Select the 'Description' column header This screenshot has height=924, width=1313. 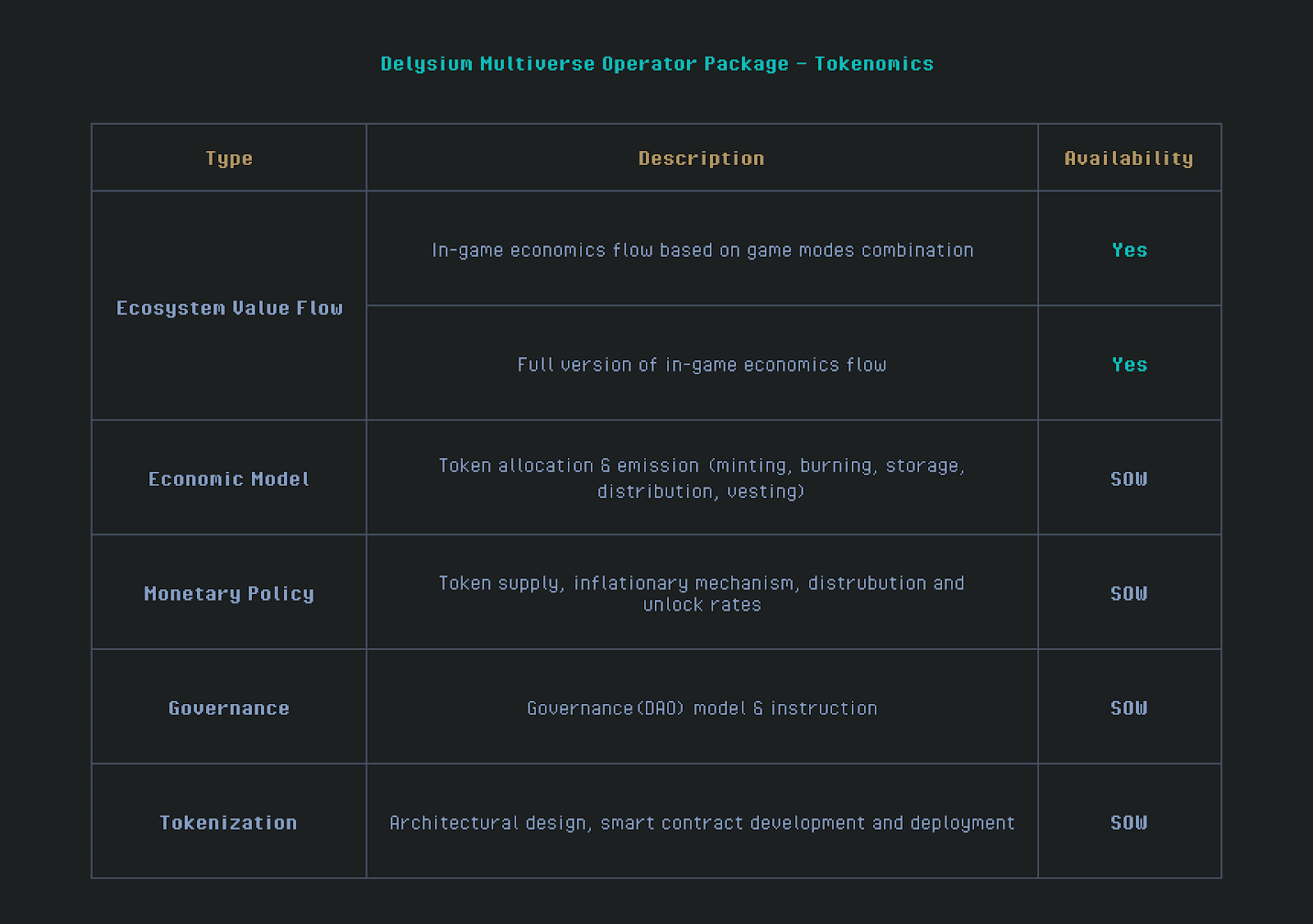coord(702,158)
